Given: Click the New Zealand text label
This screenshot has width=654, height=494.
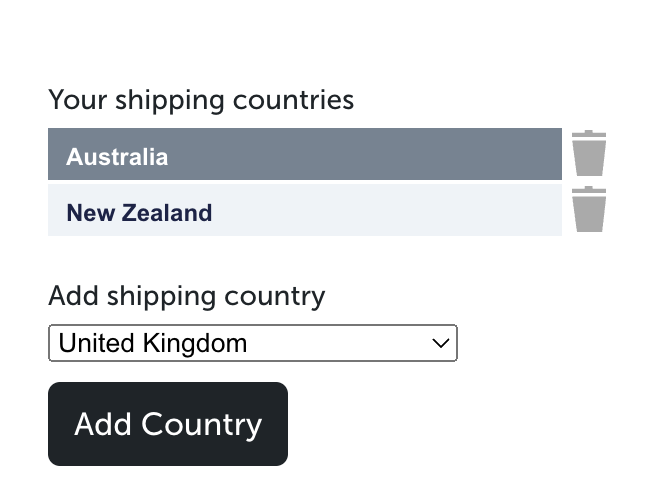Looking at the screenshot, I should pyautogui.click(x=139, y=213).
